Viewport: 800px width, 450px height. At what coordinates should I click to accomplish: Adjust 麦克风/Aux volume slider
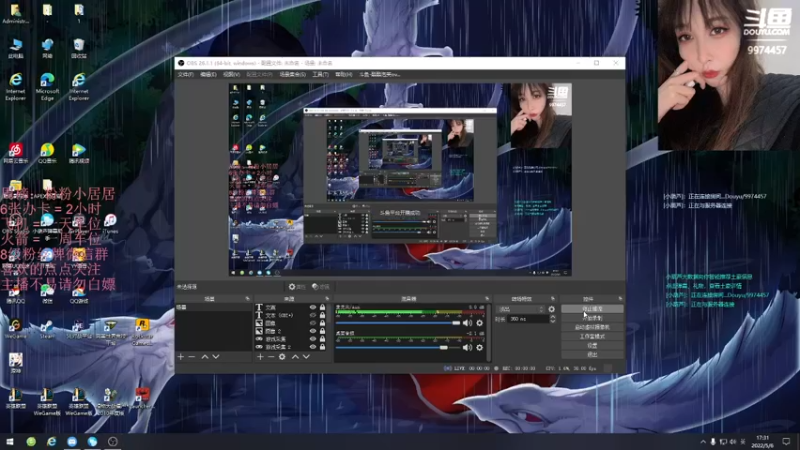[398, 323]
